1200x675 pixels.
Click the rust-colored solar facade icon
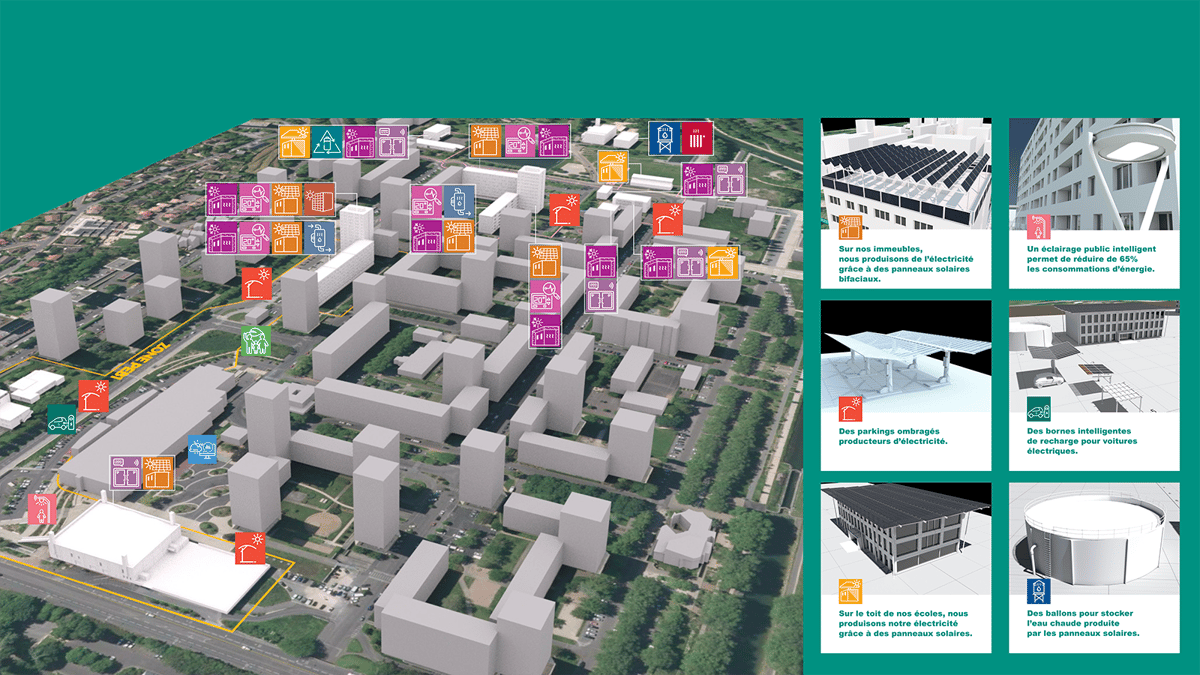pyautogui.click(x=319, y=199)
